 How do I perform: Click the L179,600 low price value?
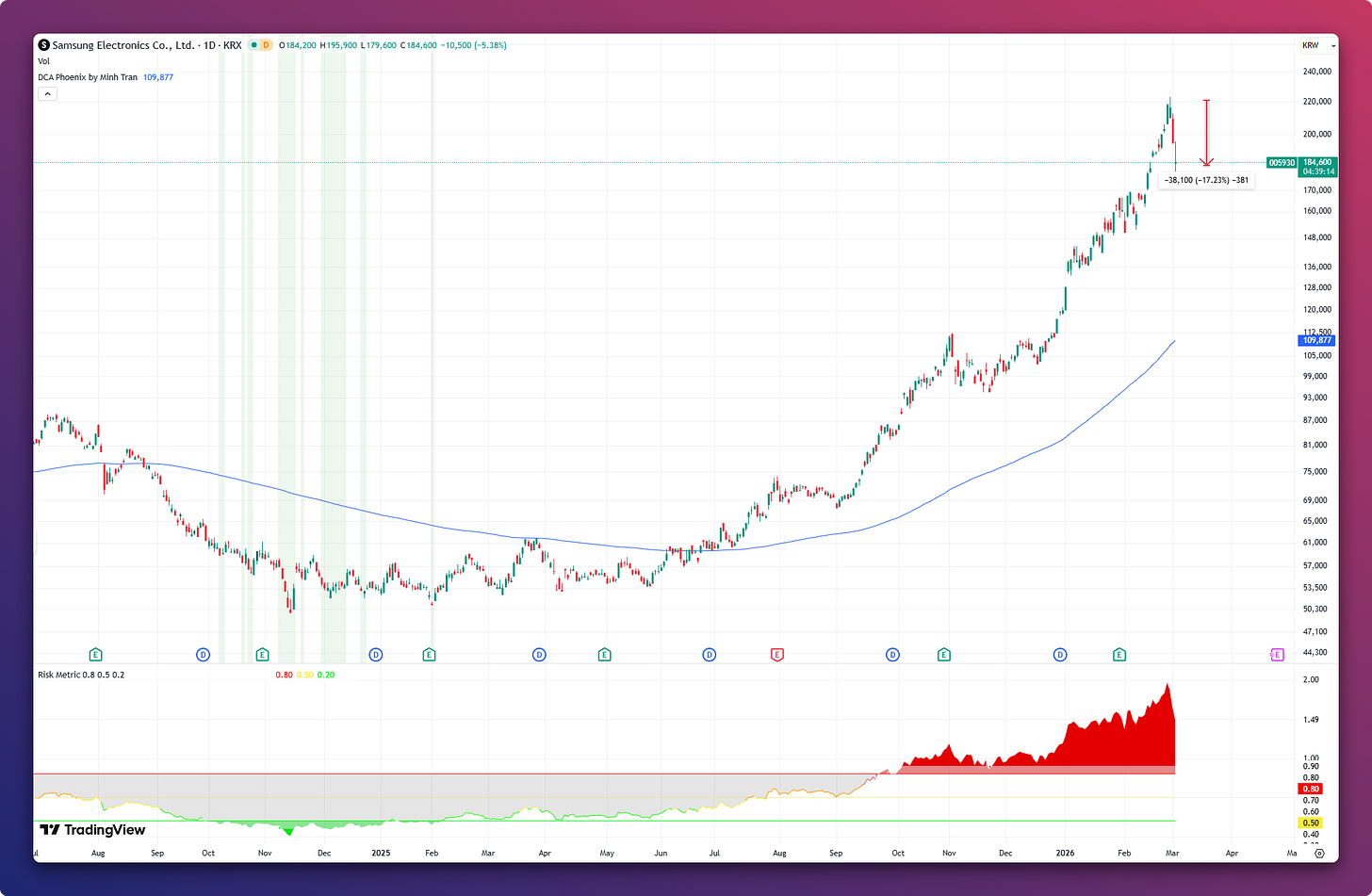coord(378,45)
